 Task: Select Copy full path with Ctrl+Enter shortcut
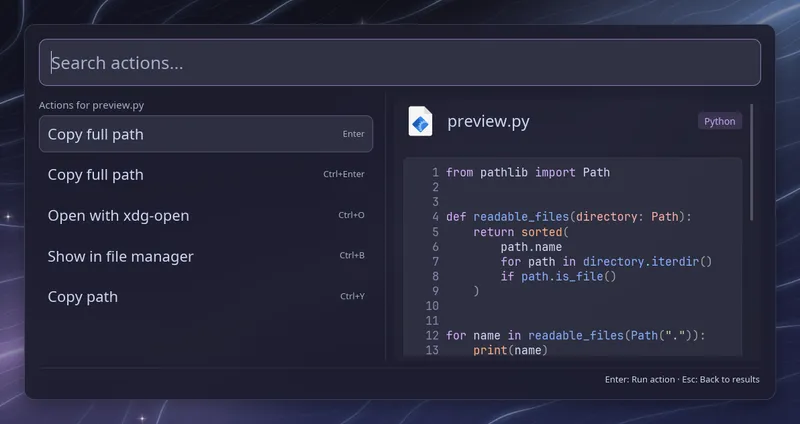(206, 174)
